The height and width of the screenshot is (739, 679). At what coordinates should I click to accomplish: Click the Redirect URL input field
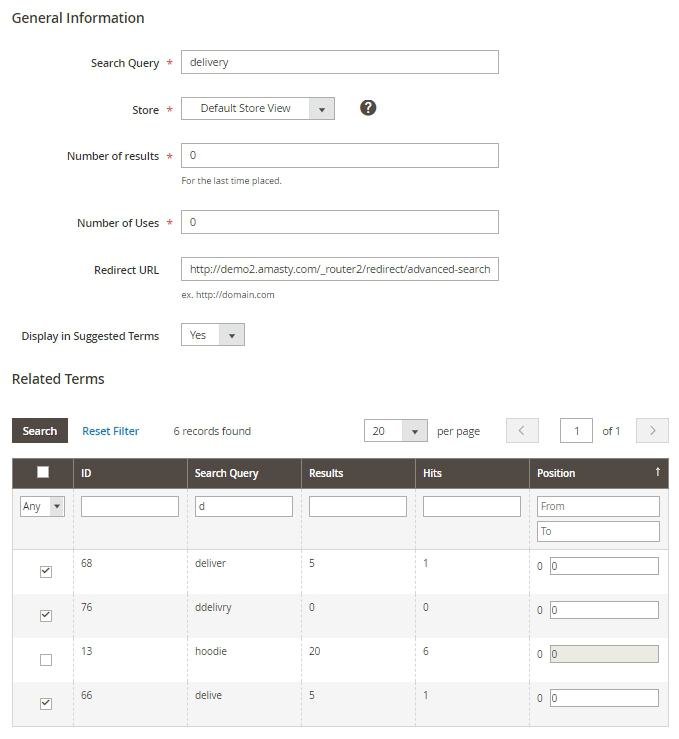point(339,269)
